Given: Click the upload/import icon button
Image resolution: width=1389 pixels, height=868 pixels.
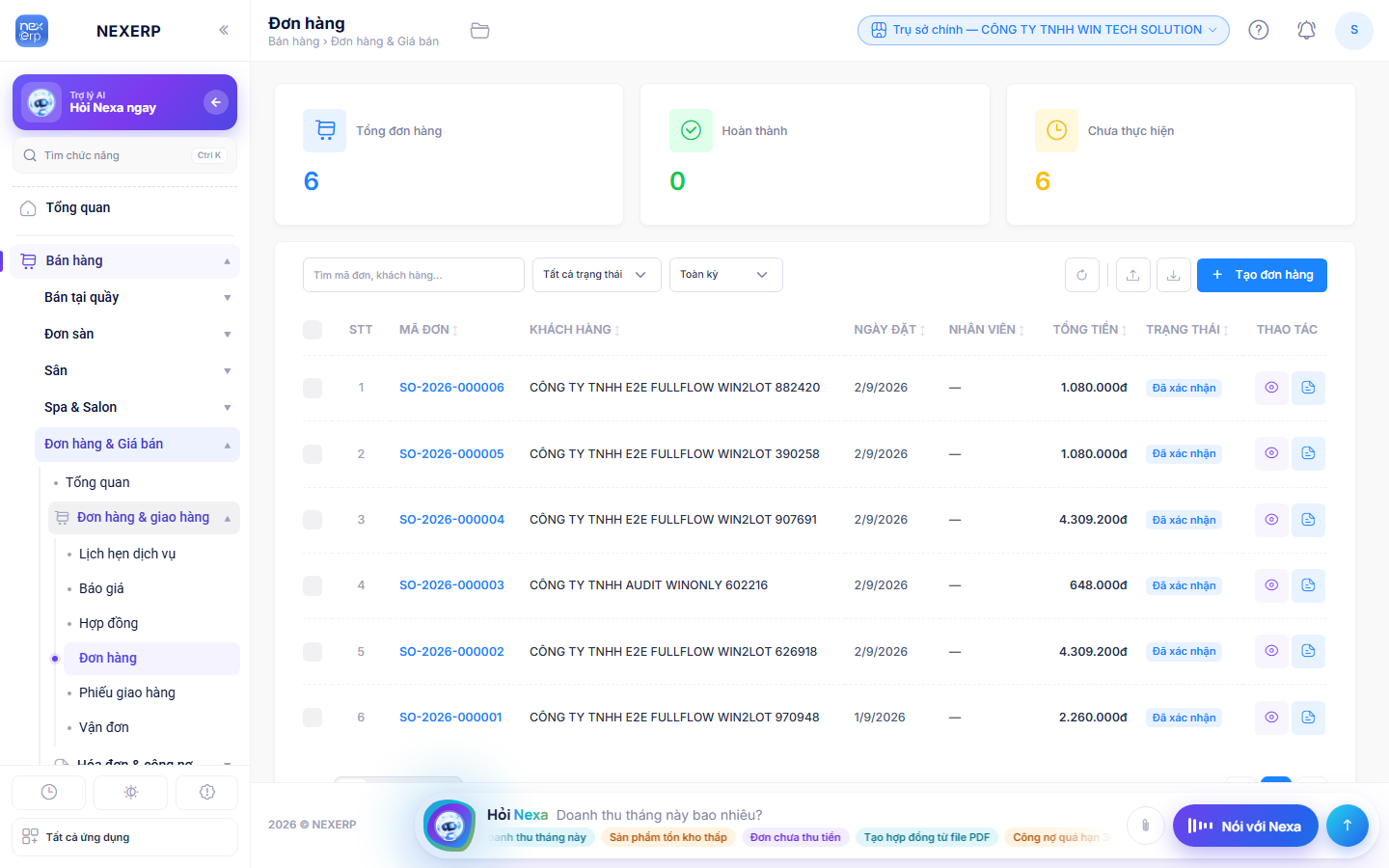Looking at the screenshot, I should (x=1133, y=275).
